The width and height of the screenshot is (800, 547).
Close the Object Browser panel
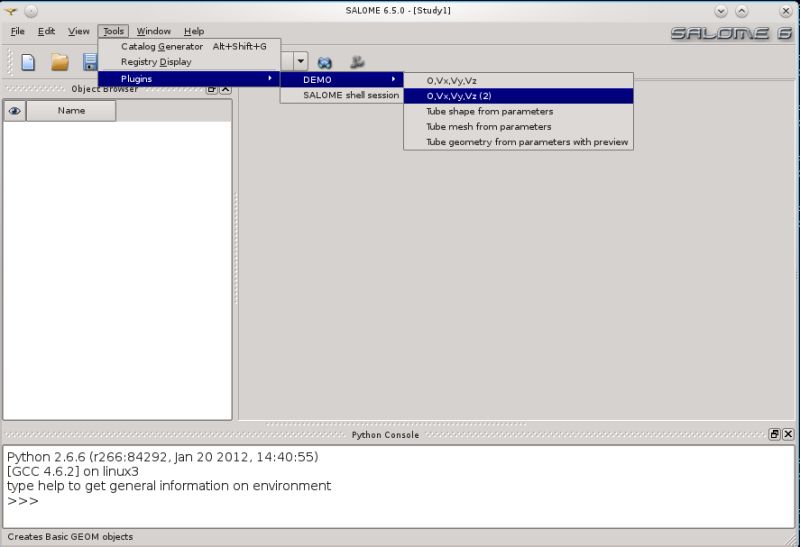(226, 90)
